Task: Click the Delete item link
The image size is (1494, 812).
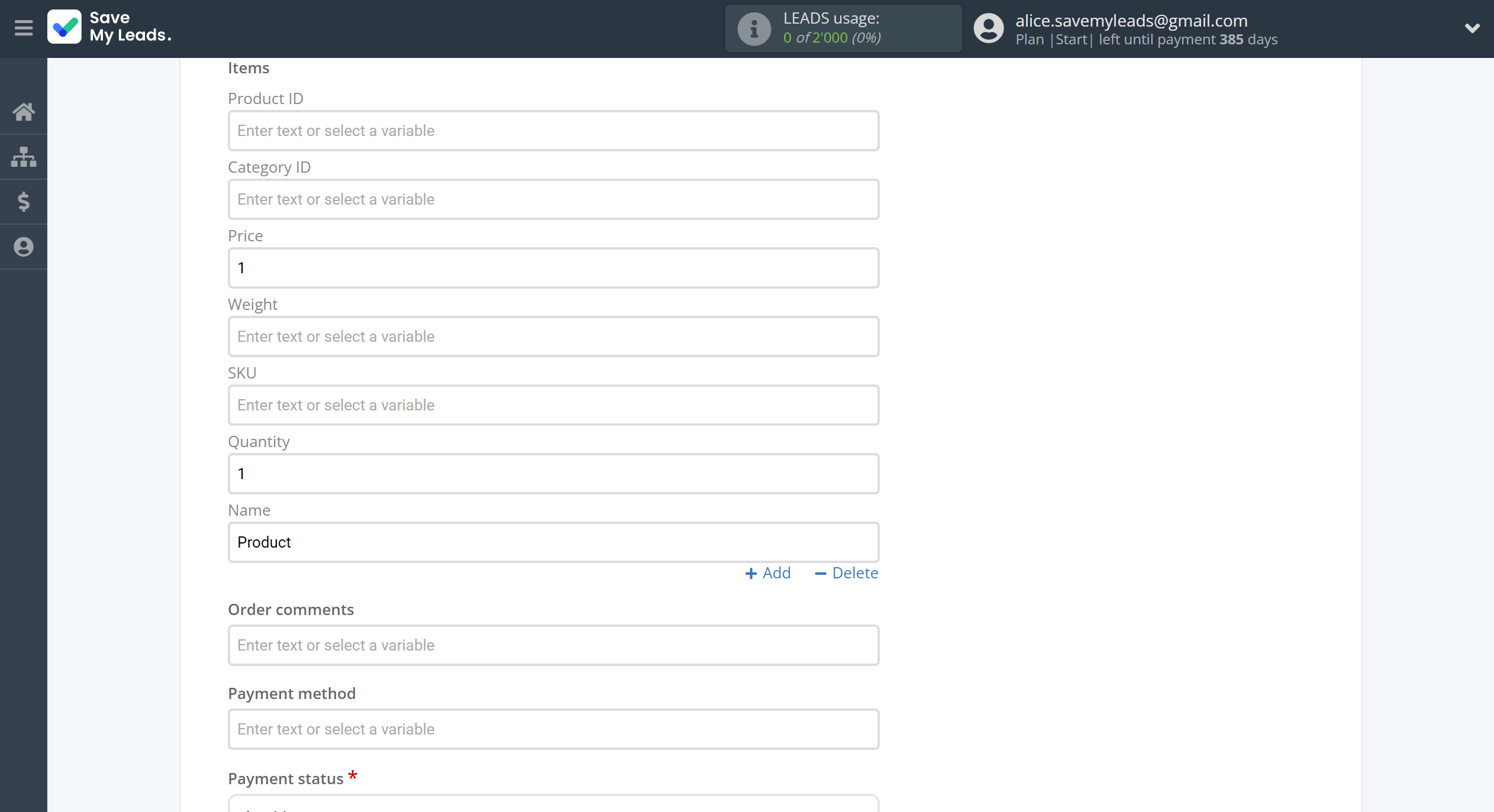Action: coord(847,573)
